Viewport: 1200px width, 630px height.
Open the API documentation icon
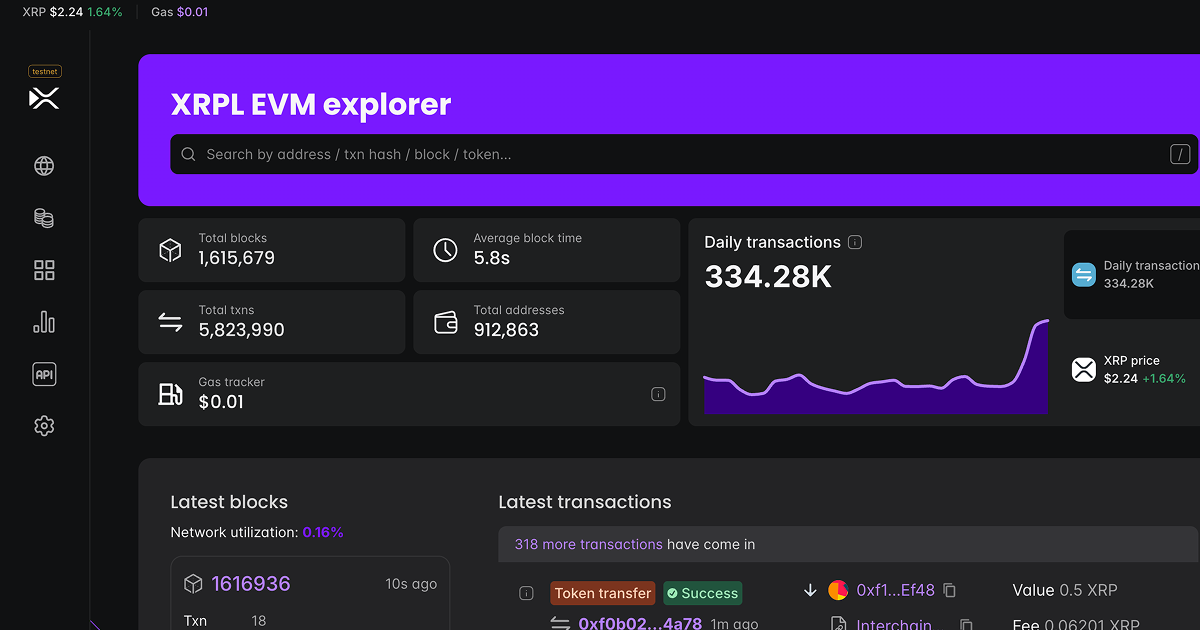click(x=44, y=374)
